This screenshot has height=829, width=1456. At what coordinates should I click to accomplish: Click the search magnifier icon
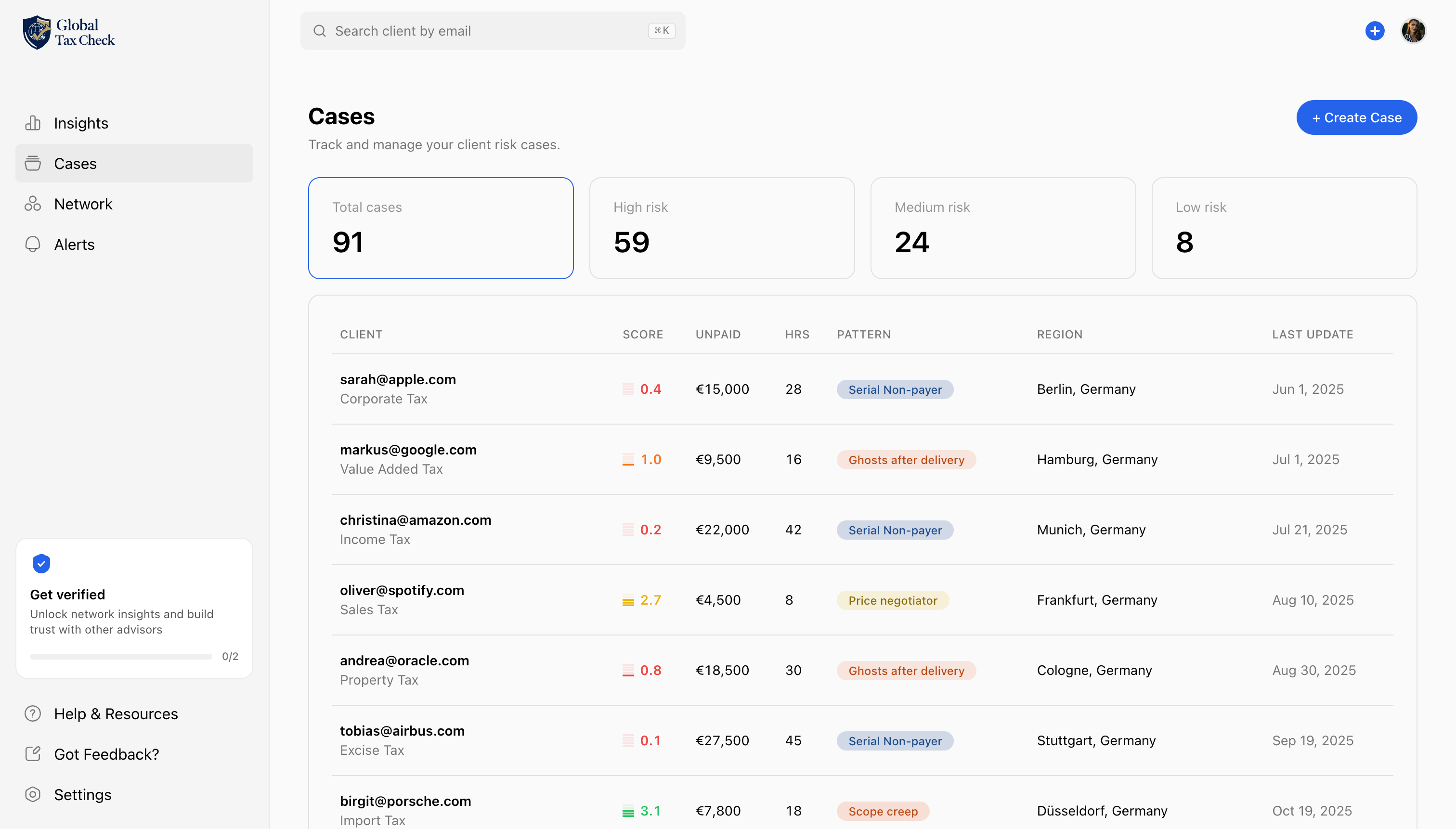(319, 31)
